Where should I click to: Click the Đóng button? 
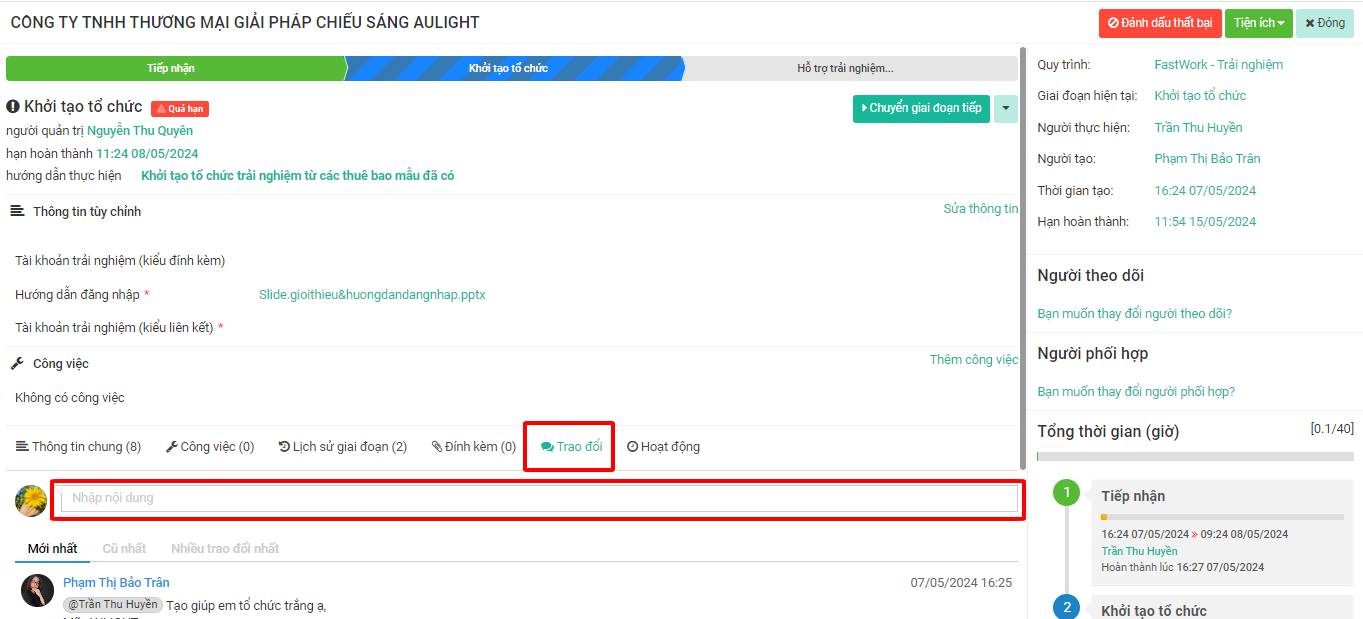(x=1325, y=23)
